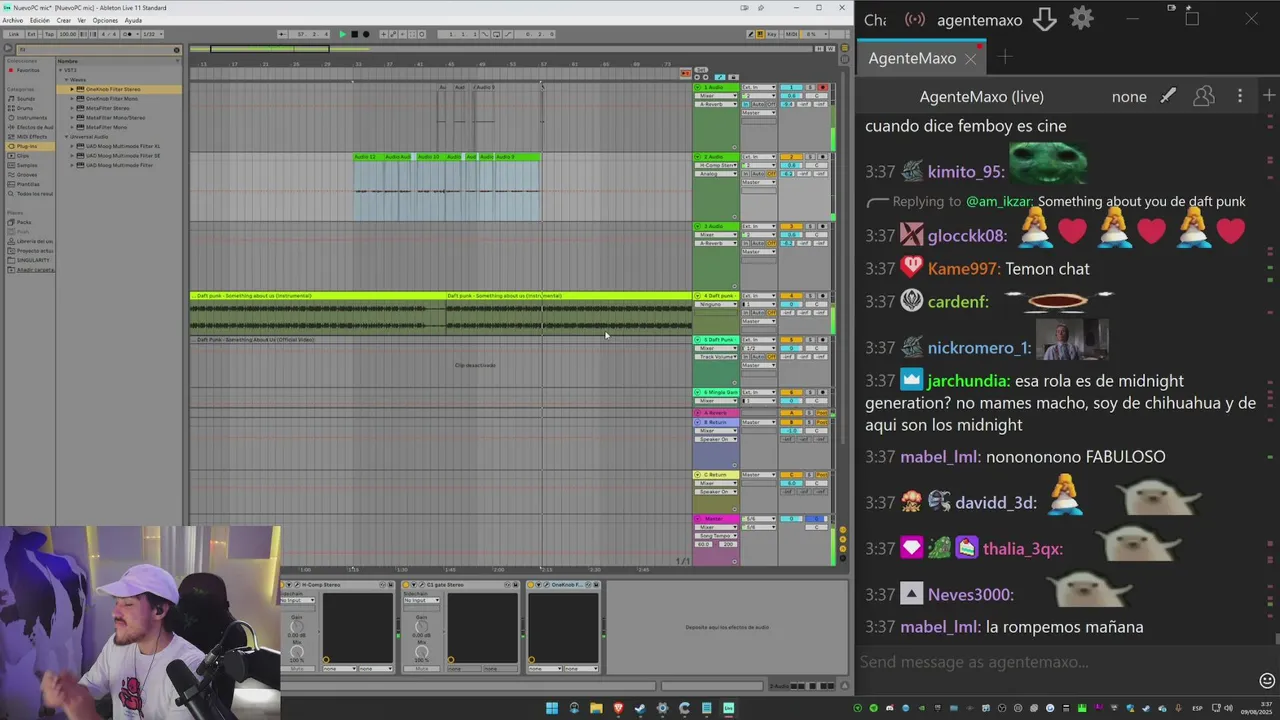
Task: Open Archivo menu
Action: pos(12,20)
